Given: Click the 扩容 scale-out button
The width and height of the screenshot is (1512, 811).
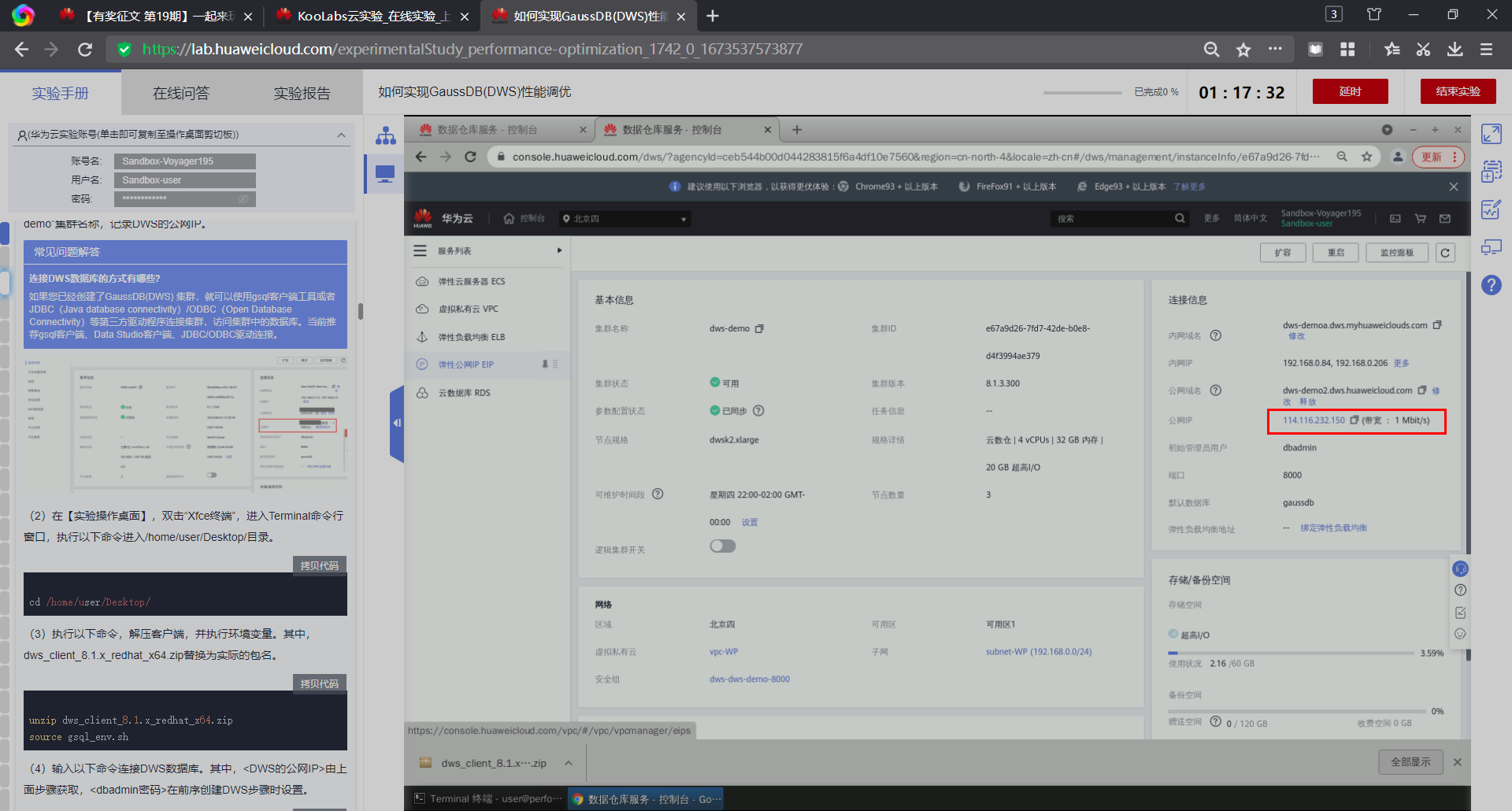Looking at the screenshot, I should [1283, 253].
